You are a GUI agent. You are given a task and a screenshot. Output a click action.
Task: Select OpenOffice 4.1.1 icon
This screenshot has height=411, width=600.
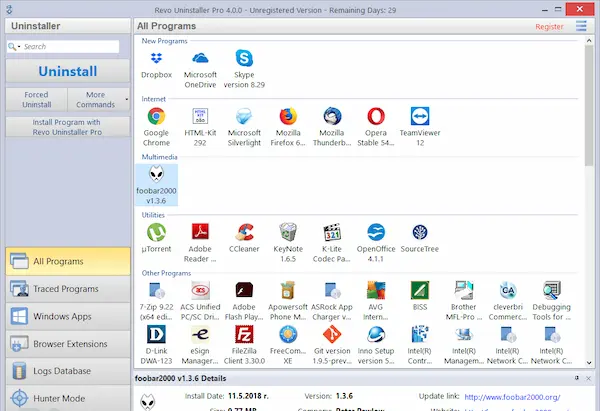coord(376,232)
